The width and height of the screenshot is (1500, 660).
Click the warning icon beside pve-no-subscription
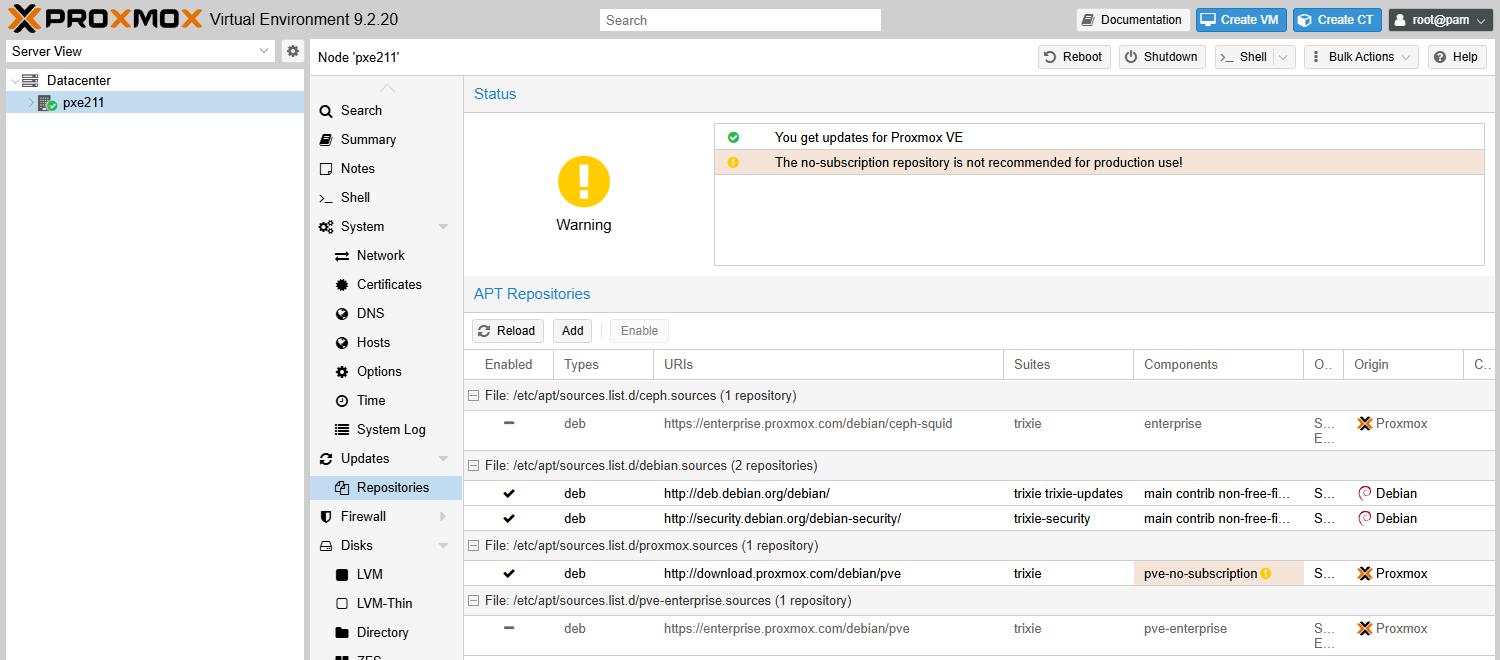(x=1266, y=574)
